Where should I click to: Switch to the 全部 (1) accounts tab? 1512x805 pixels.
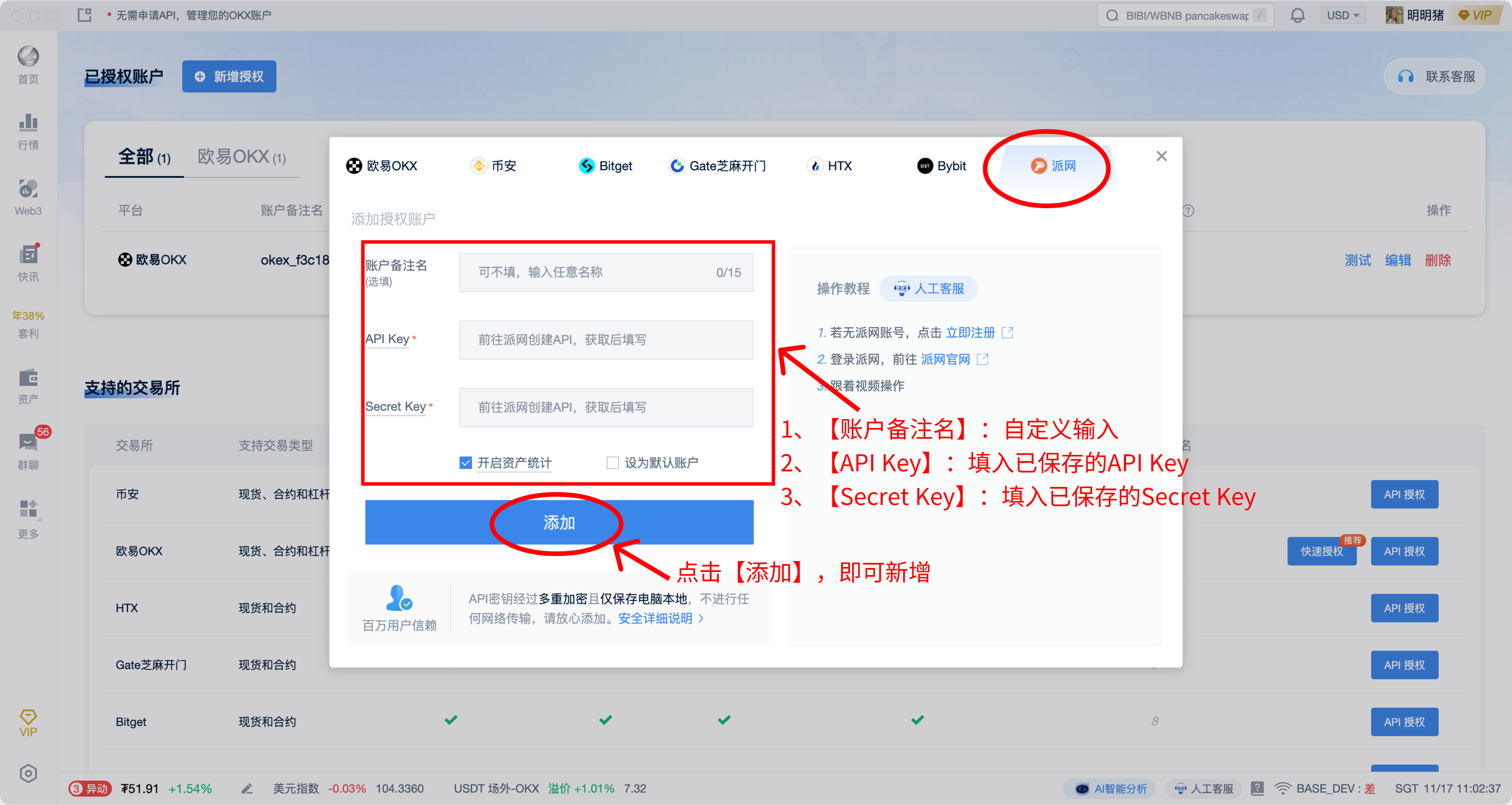(144, 157)
